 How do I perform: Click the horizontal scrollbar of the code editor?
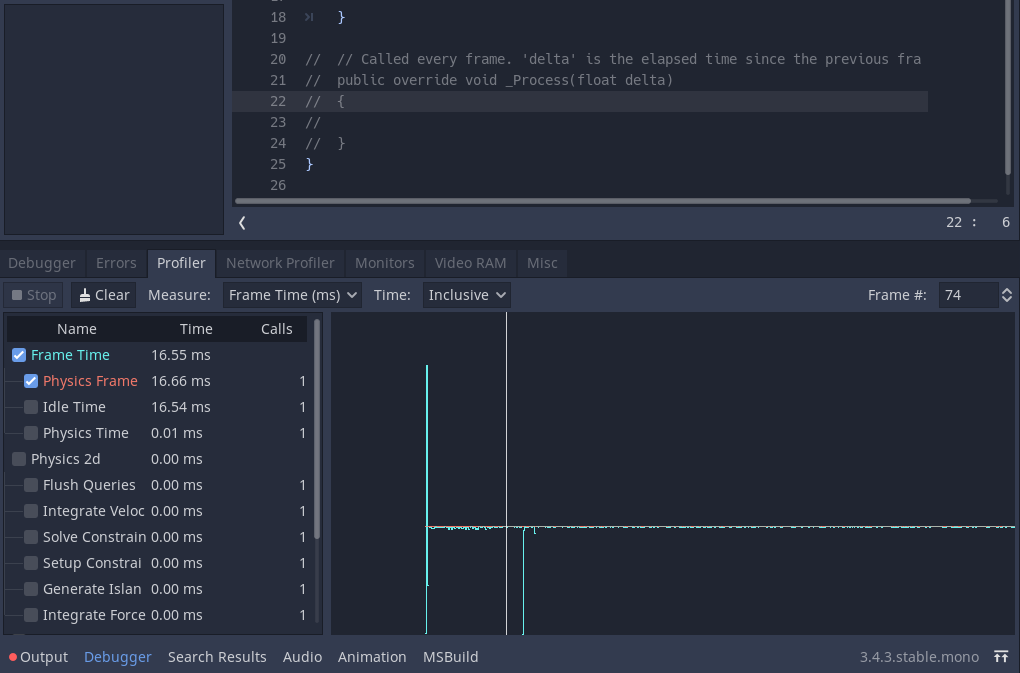[x=600, y=201]
